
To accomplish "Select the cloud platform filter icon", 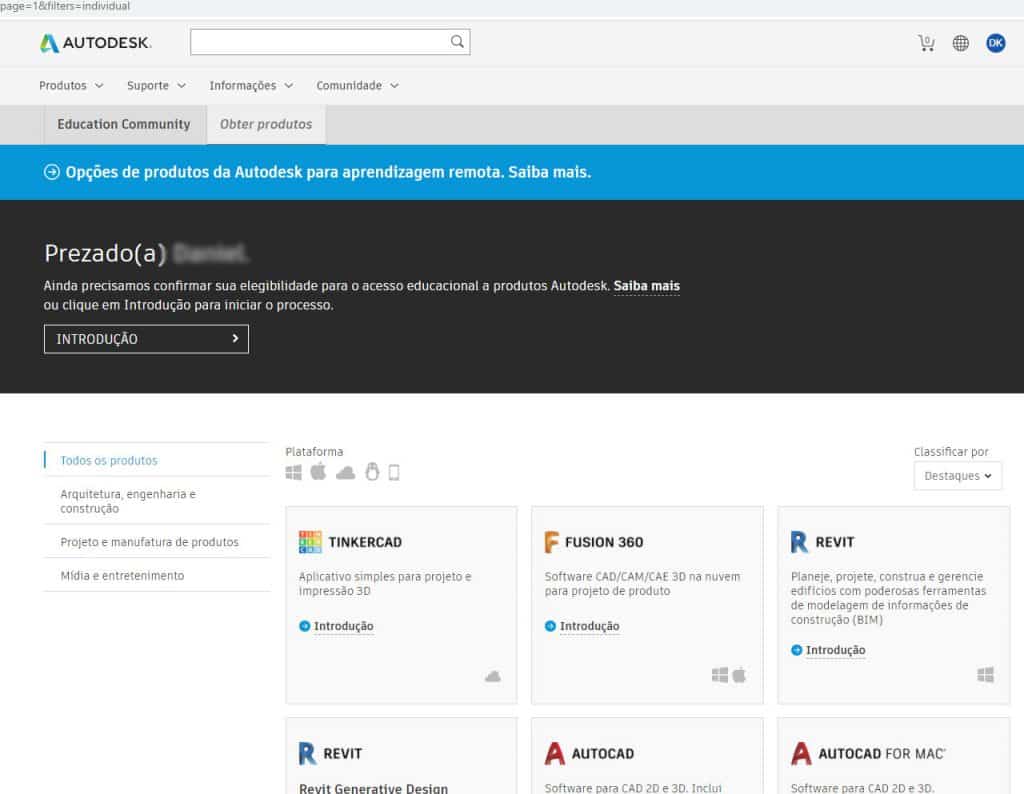I will (346, 471).
